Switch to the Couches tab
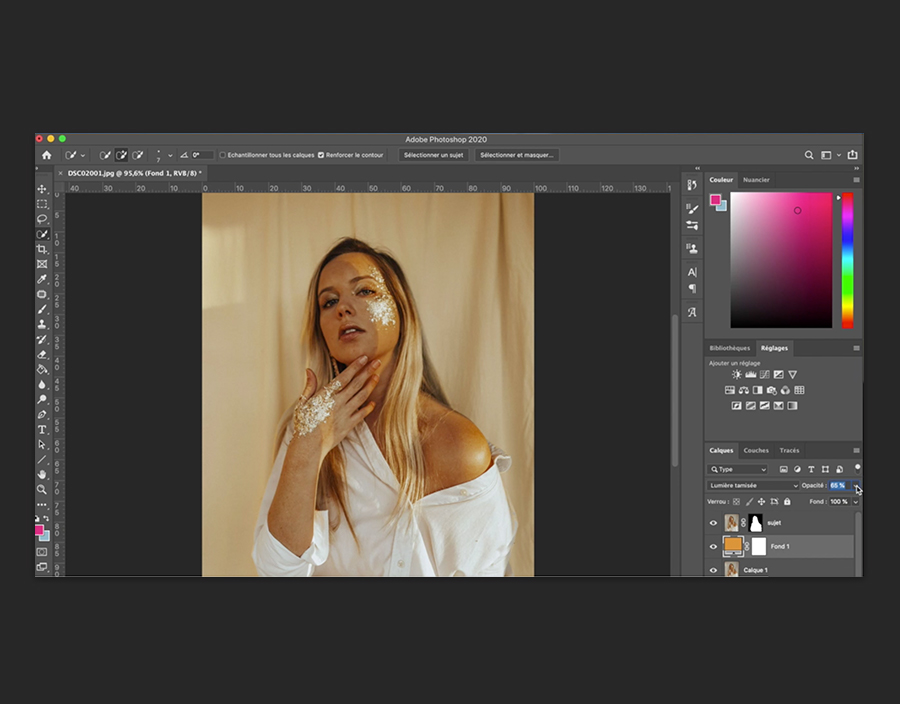Image resolution: width=900 pixels, height=704 pixels. tap(756, 450)
